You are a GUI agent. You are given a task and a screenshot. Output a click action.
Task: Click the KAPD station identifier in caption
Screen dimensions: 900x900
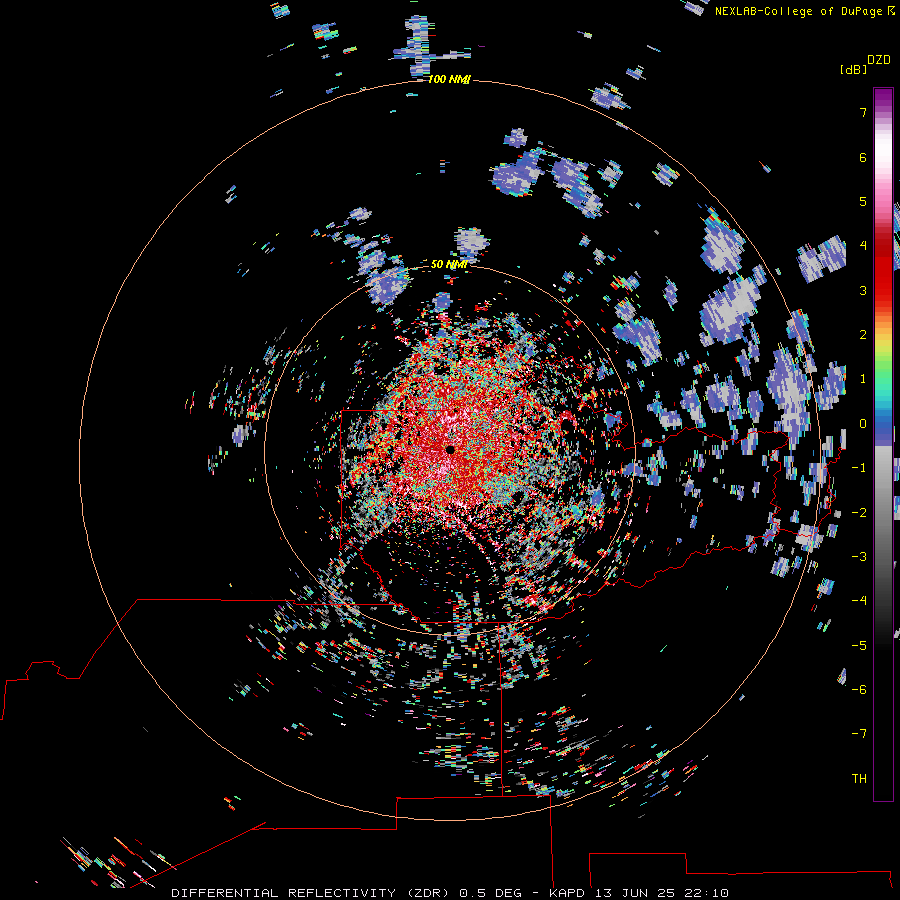point(567,893)
